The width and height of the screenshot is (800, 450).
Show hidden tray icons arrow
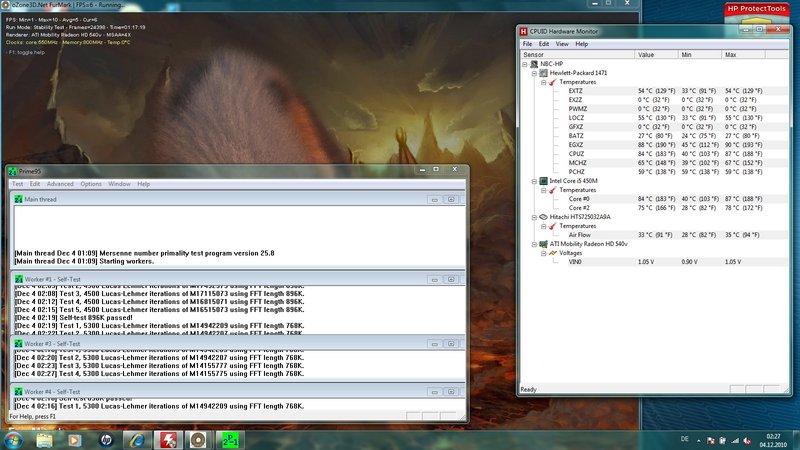point(698,440)
